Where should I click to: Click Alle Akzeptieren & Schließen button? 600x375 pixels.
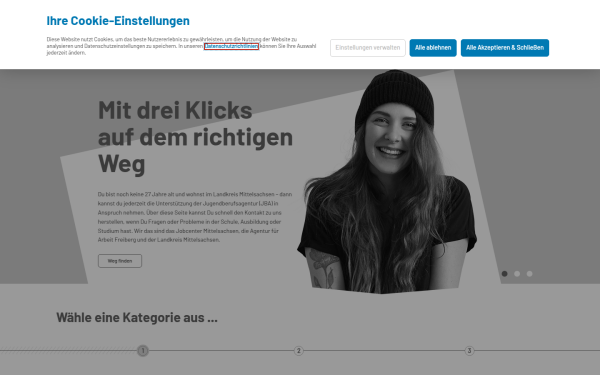(505, 48)
